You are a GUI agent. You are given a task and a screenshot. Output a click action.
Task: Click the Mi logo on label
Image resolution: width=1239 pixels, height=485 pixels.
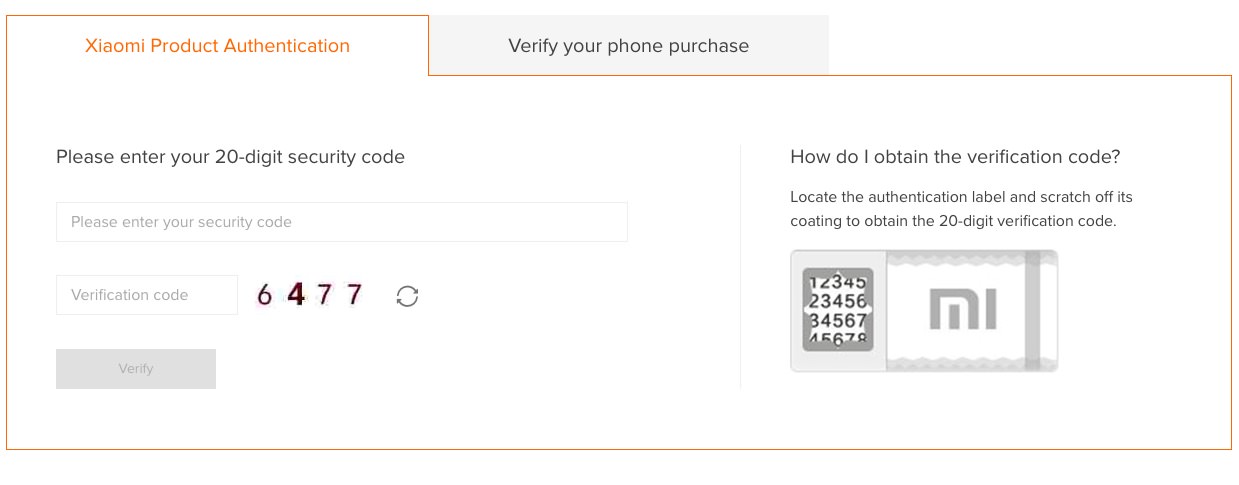tap(962, 310)
